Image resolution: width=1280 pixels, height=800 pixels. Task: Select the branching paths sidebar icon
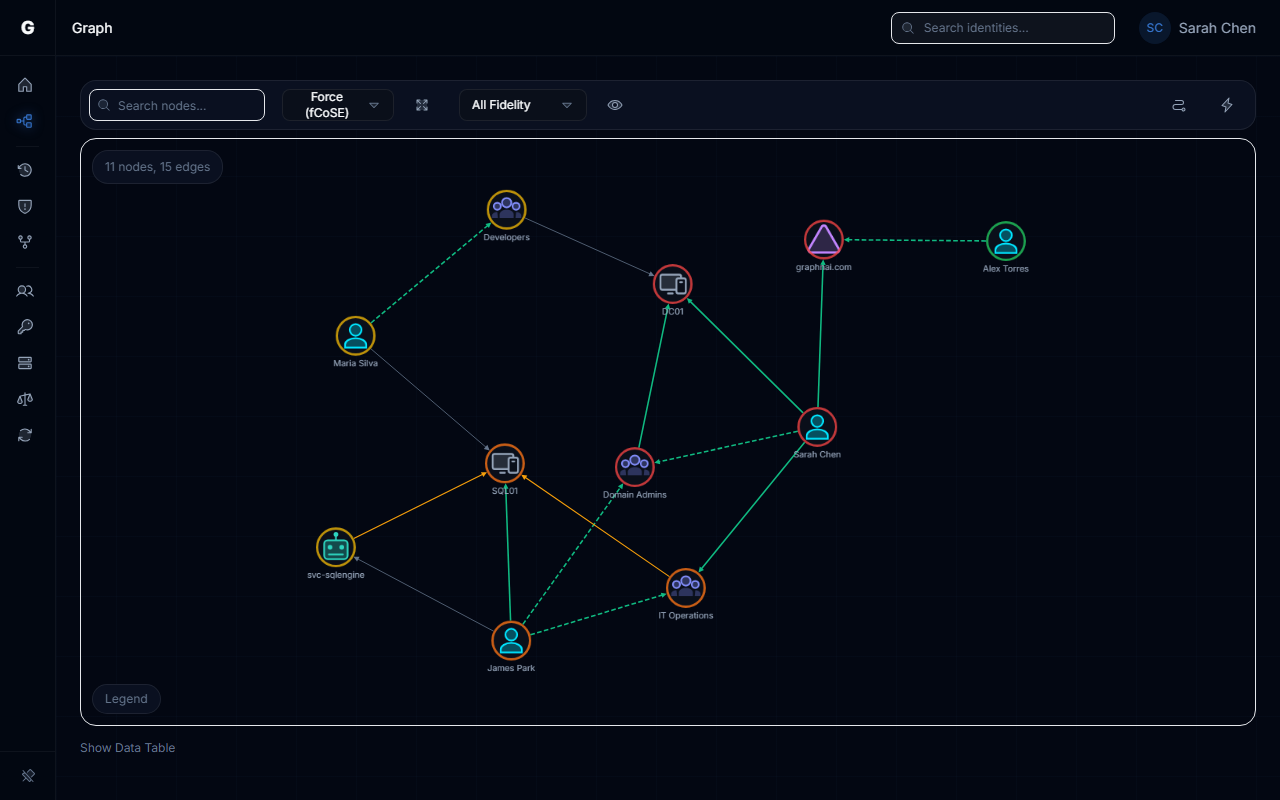(25, 242)
